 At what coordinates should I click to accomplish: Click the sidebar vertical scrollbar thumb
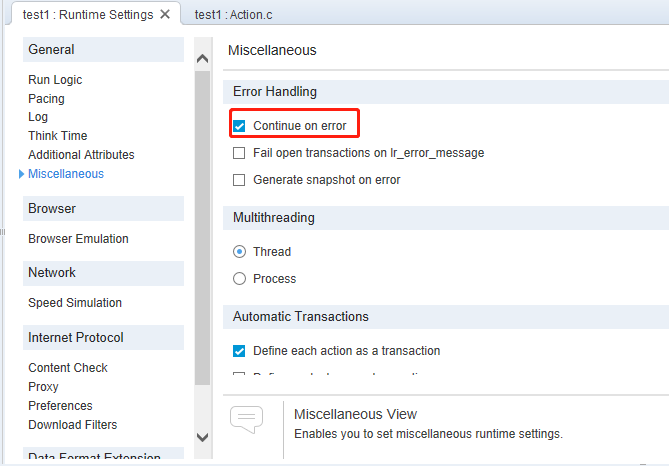(203, 228)
